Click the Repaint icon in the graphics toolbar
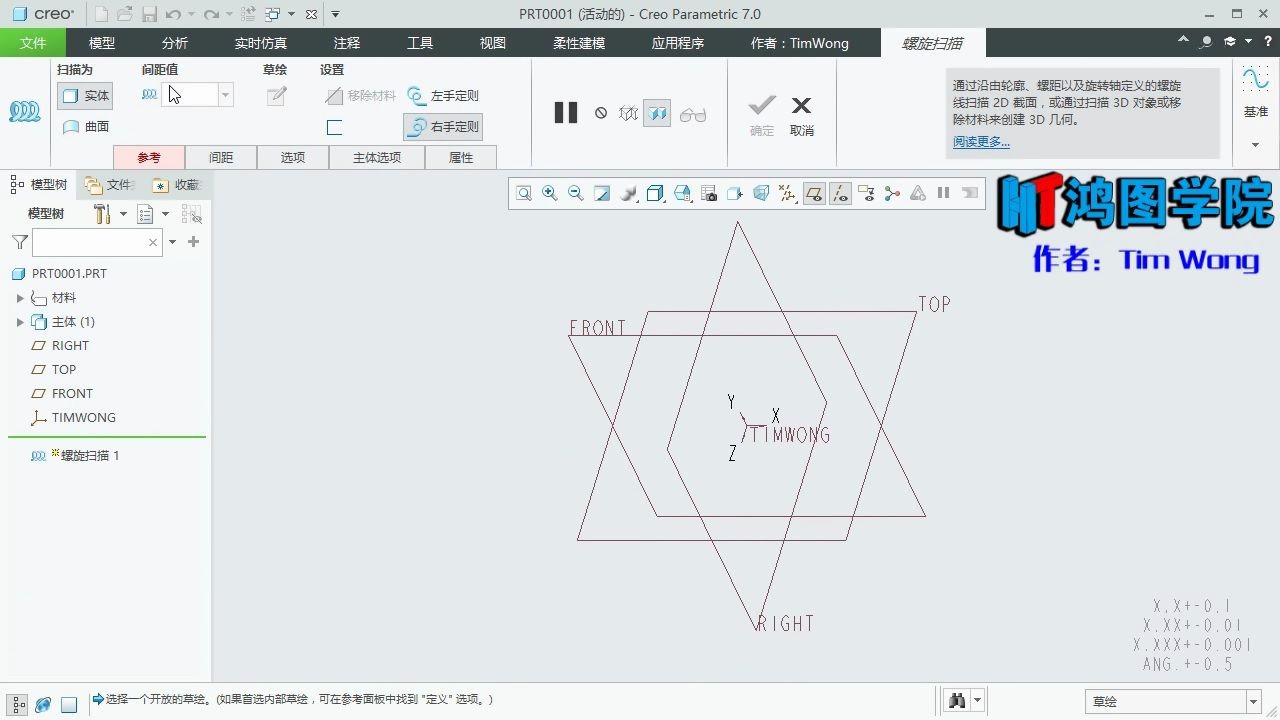The width and height of the screenshot is (1280, 720). (602, 194)
